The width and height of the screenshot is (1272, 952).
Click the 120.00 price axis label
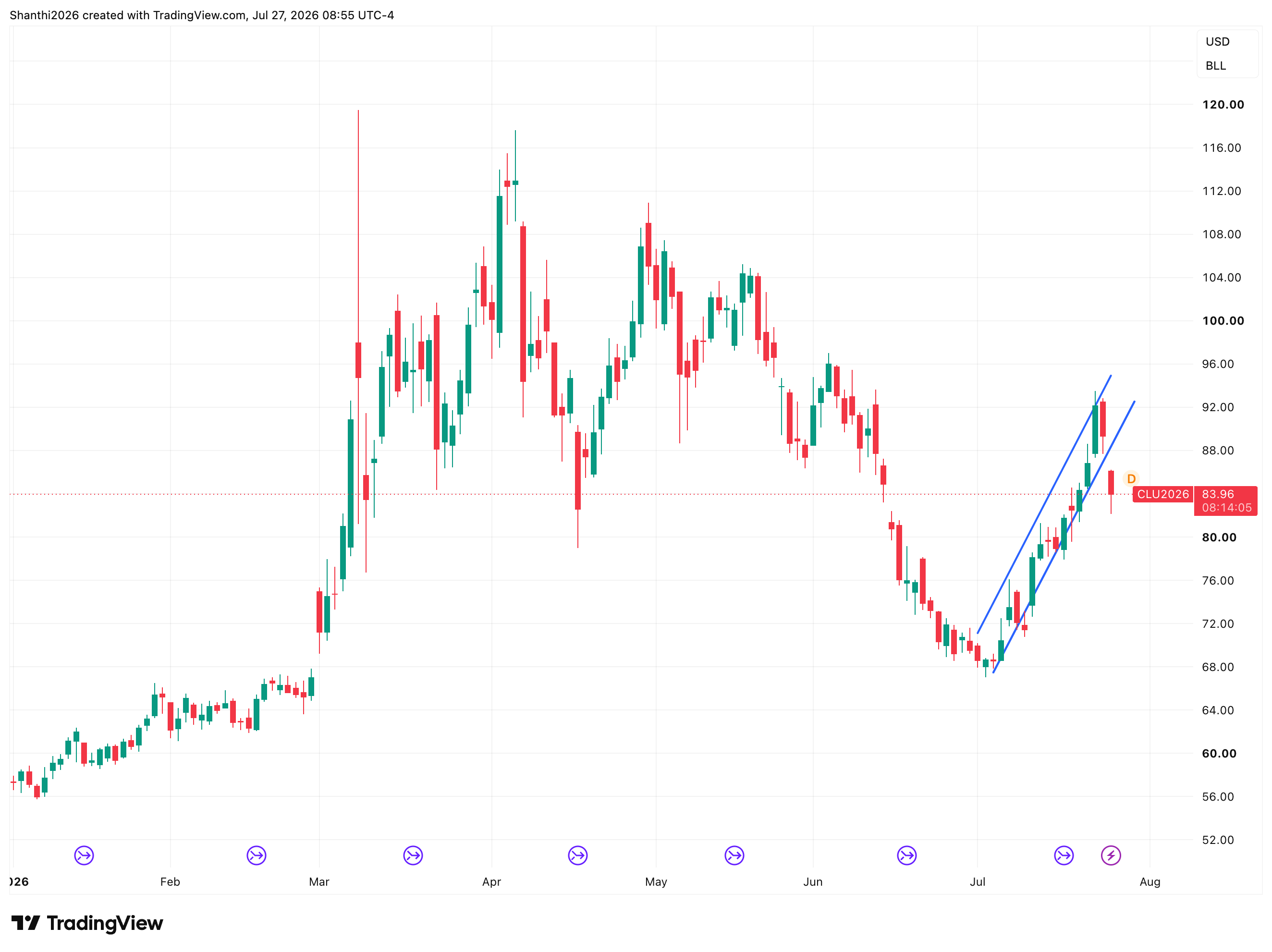coord(1223,105)
